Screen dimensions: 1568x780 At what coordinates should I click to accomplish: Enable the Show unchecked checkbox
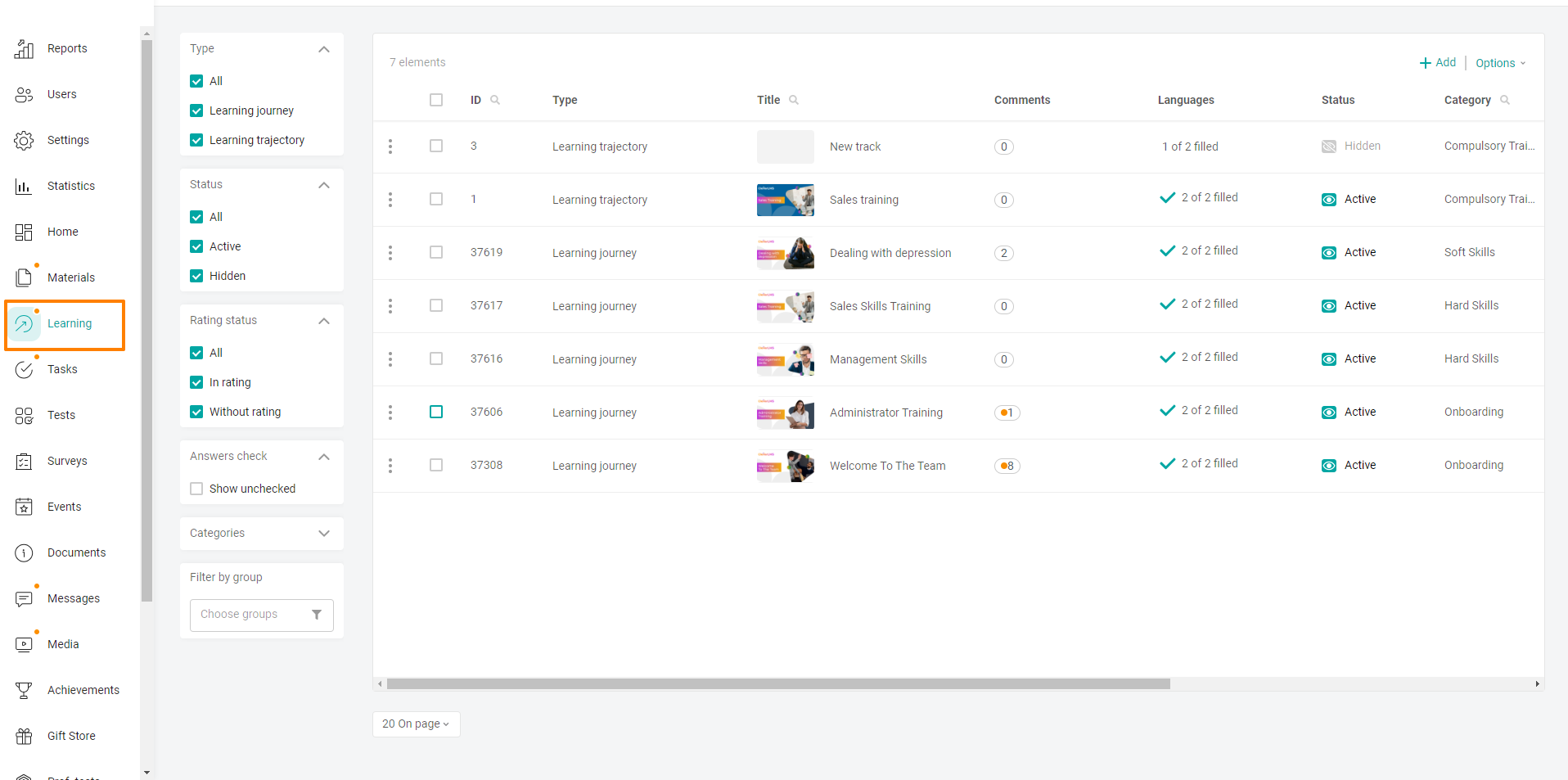pos(196,489)
